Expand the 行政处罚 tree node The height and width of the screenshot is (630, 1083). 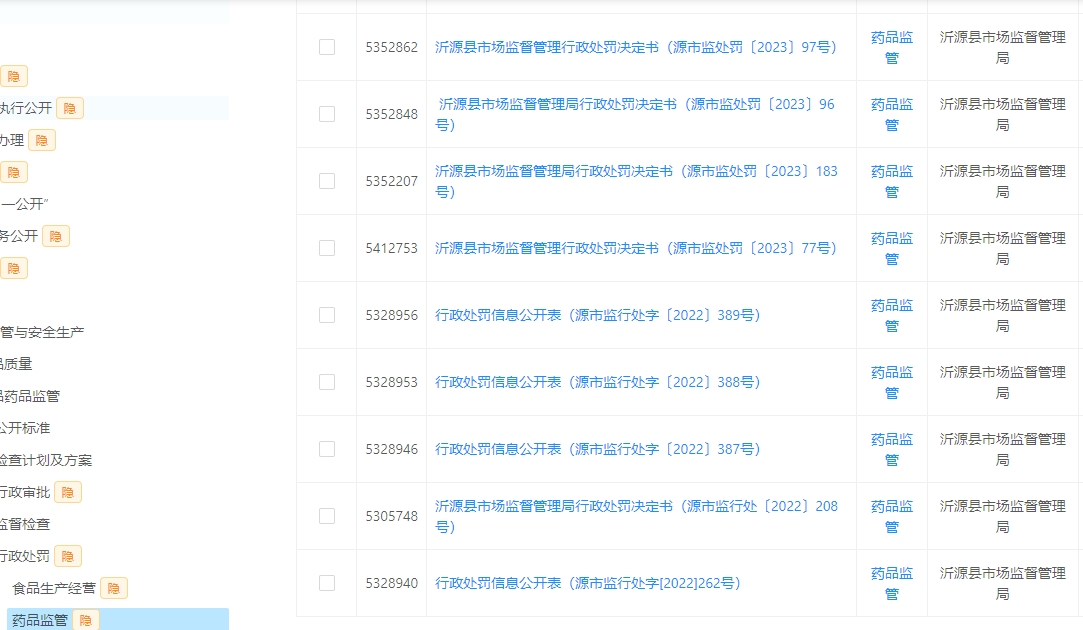(24, 556)
